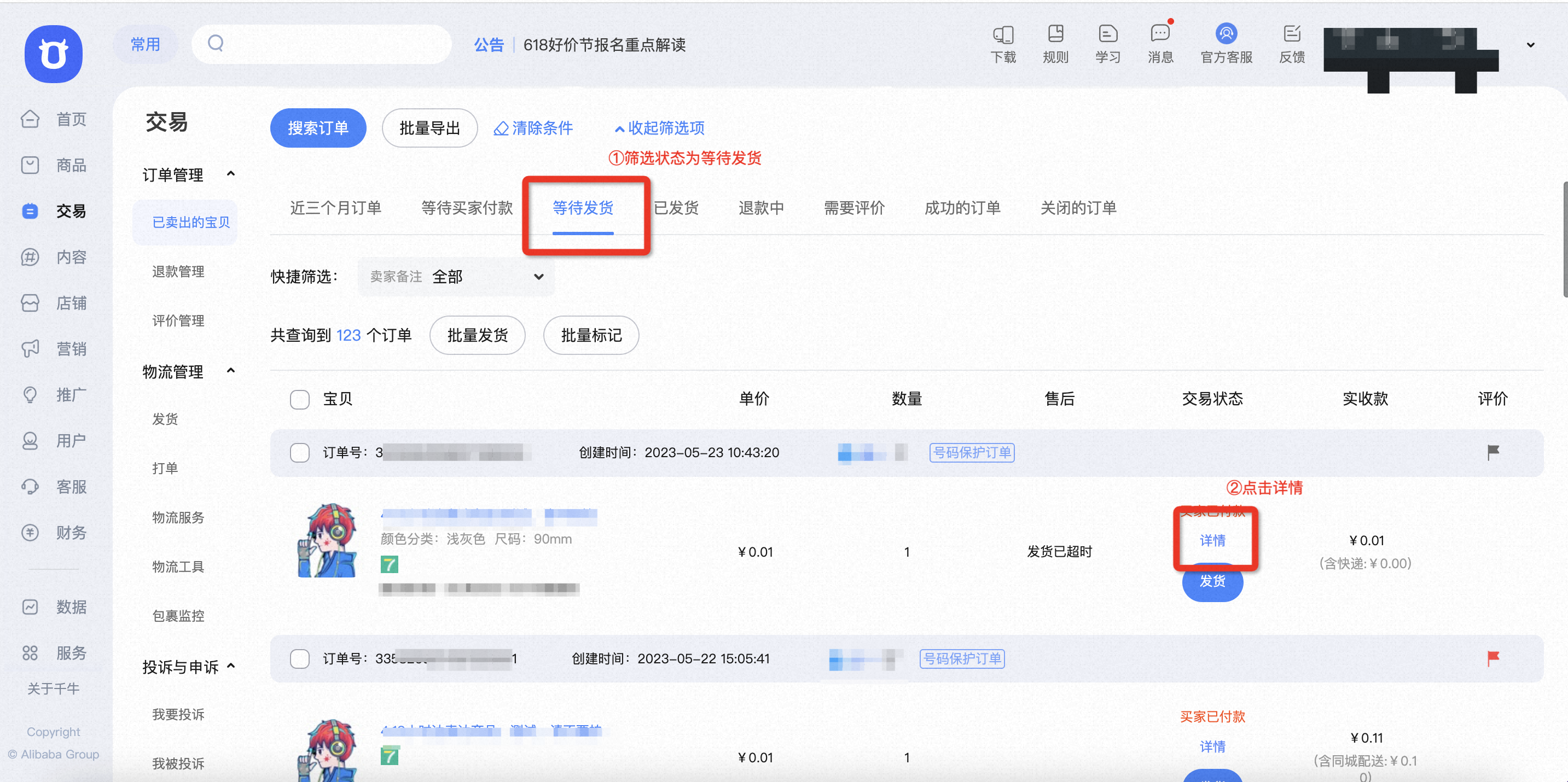This screenshot has width=1568, height=782.
Task: Open the 学习 learning icon
Action: click(x=1108, y=33)
